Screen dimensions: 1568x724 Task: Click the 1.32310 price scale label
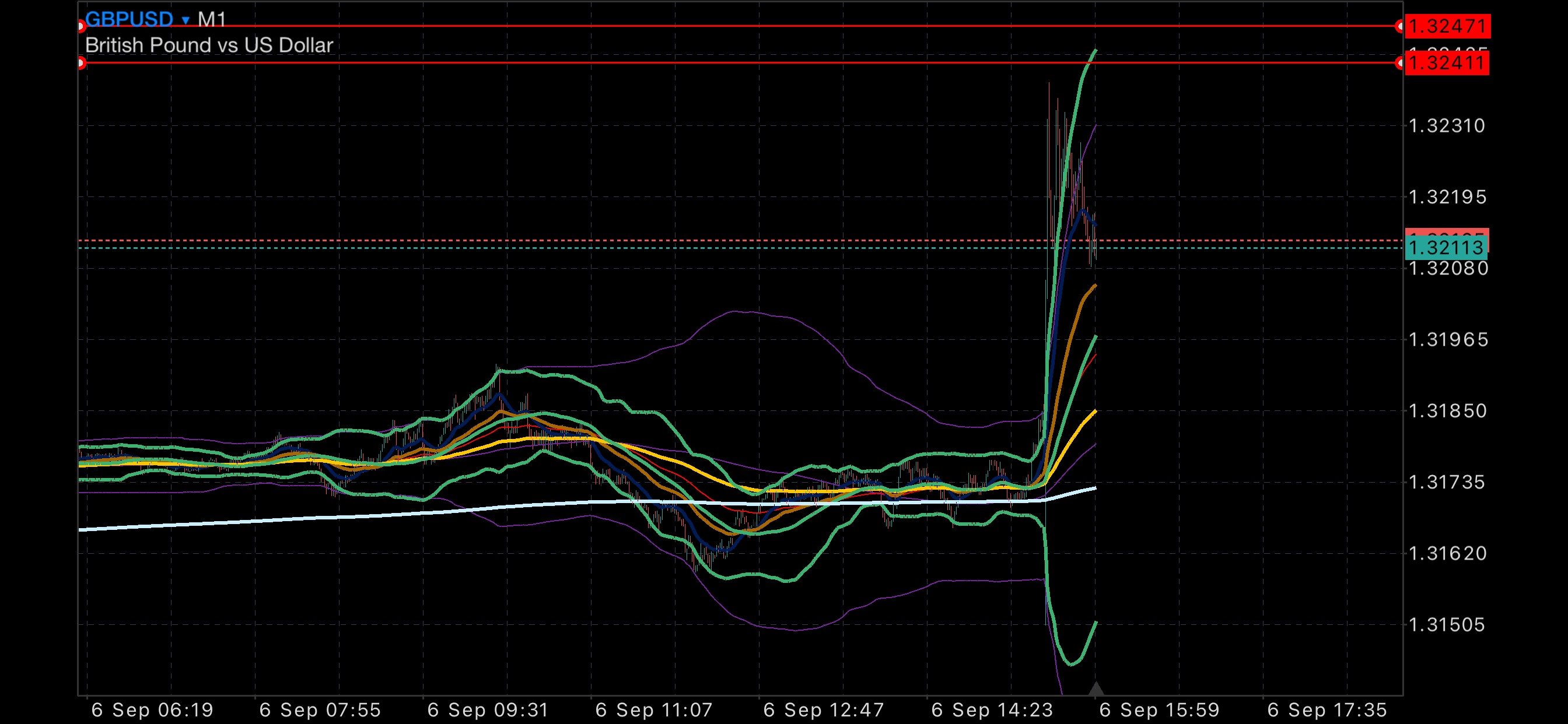pos(1447,126)
